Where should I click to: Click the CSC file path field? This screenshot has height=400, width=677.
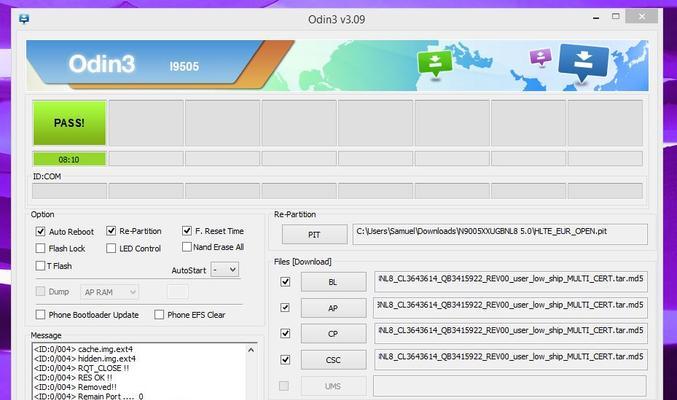pyautogui.click(x=510, y=359)
